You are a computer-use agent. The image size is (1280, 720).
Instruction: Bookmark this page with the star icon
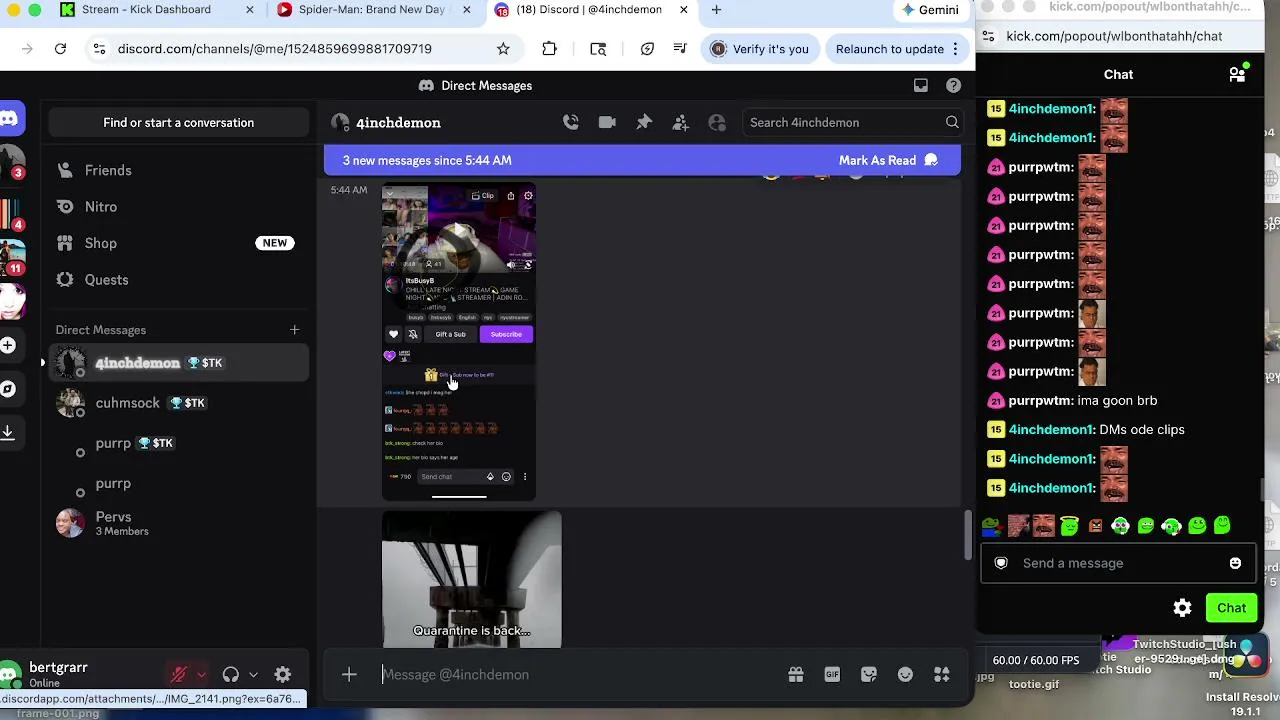(x=503, y=49)
